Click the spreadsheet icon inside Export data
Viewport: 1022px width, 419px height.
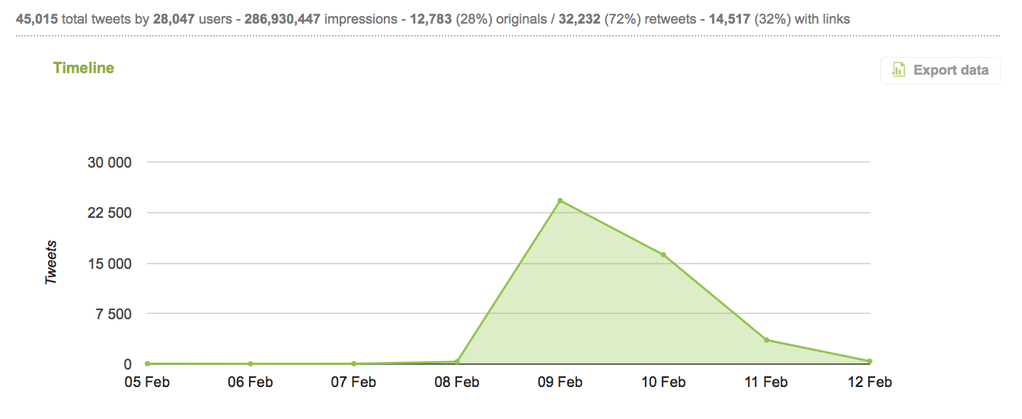tap(899, 70)
